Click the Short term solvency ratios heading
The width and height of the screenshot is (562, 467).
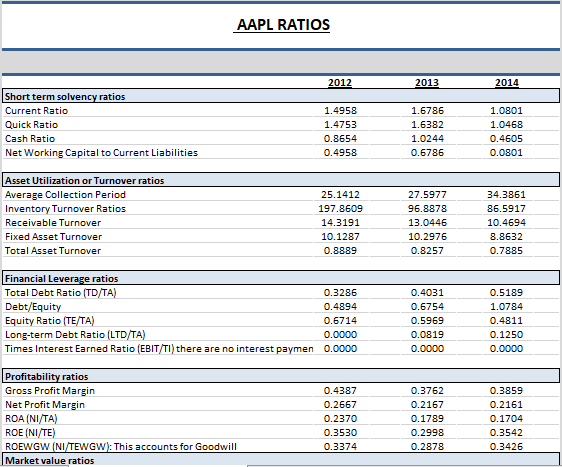click(x=65, y=97)
